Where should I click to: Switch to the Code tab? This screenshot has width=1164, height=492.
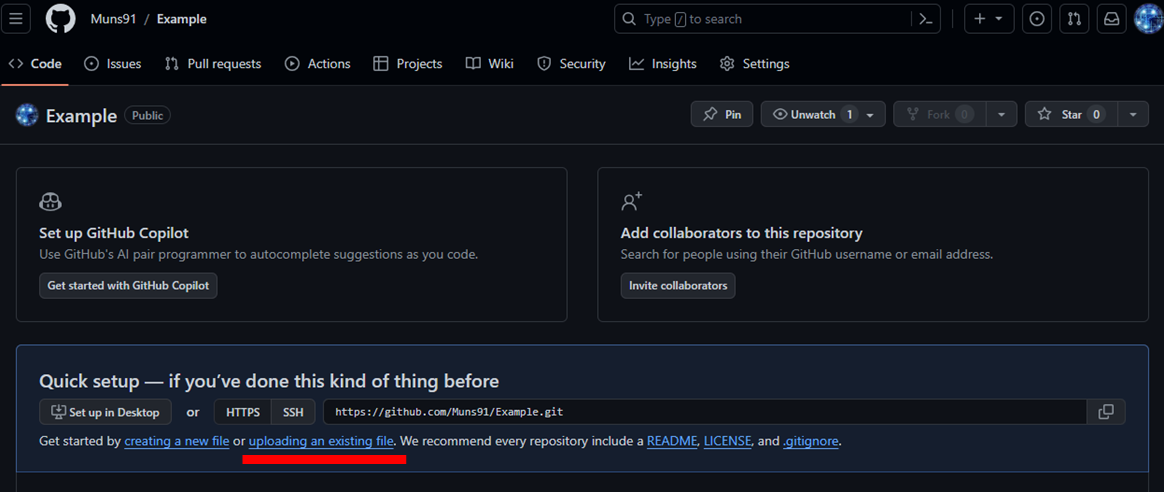click(x=35, y=64)
